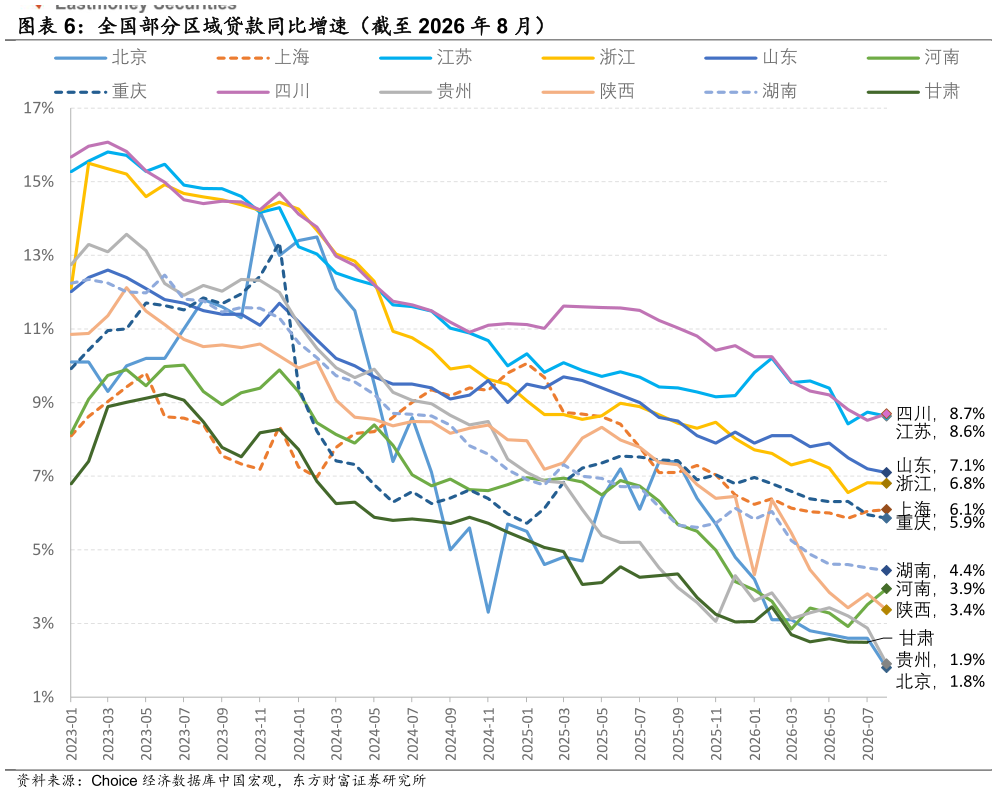Image resolution: width=997 pixels, height=793 pixels.
Task: Select the 贵州 gray legend entry
Action: 425,91
